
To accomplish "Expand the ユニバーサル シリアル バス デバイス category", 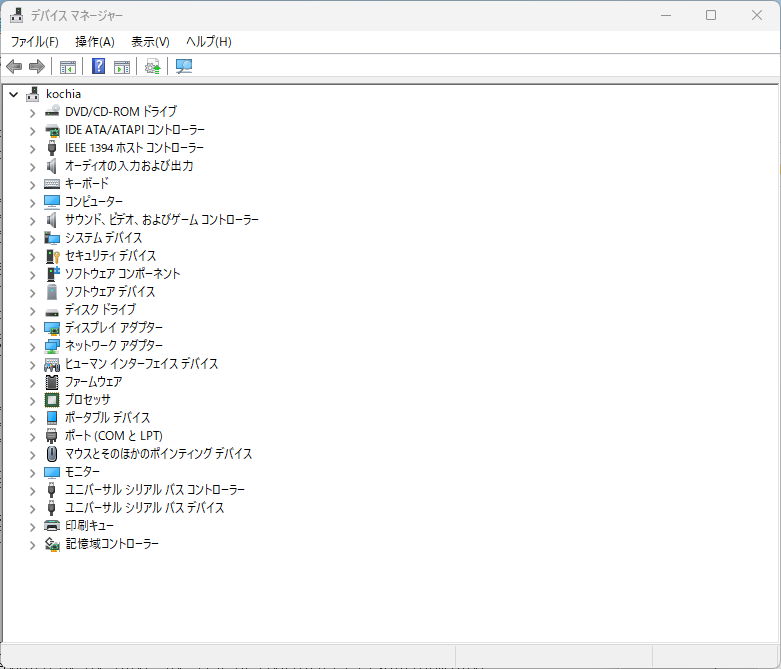I will click(x=32, y=509).
